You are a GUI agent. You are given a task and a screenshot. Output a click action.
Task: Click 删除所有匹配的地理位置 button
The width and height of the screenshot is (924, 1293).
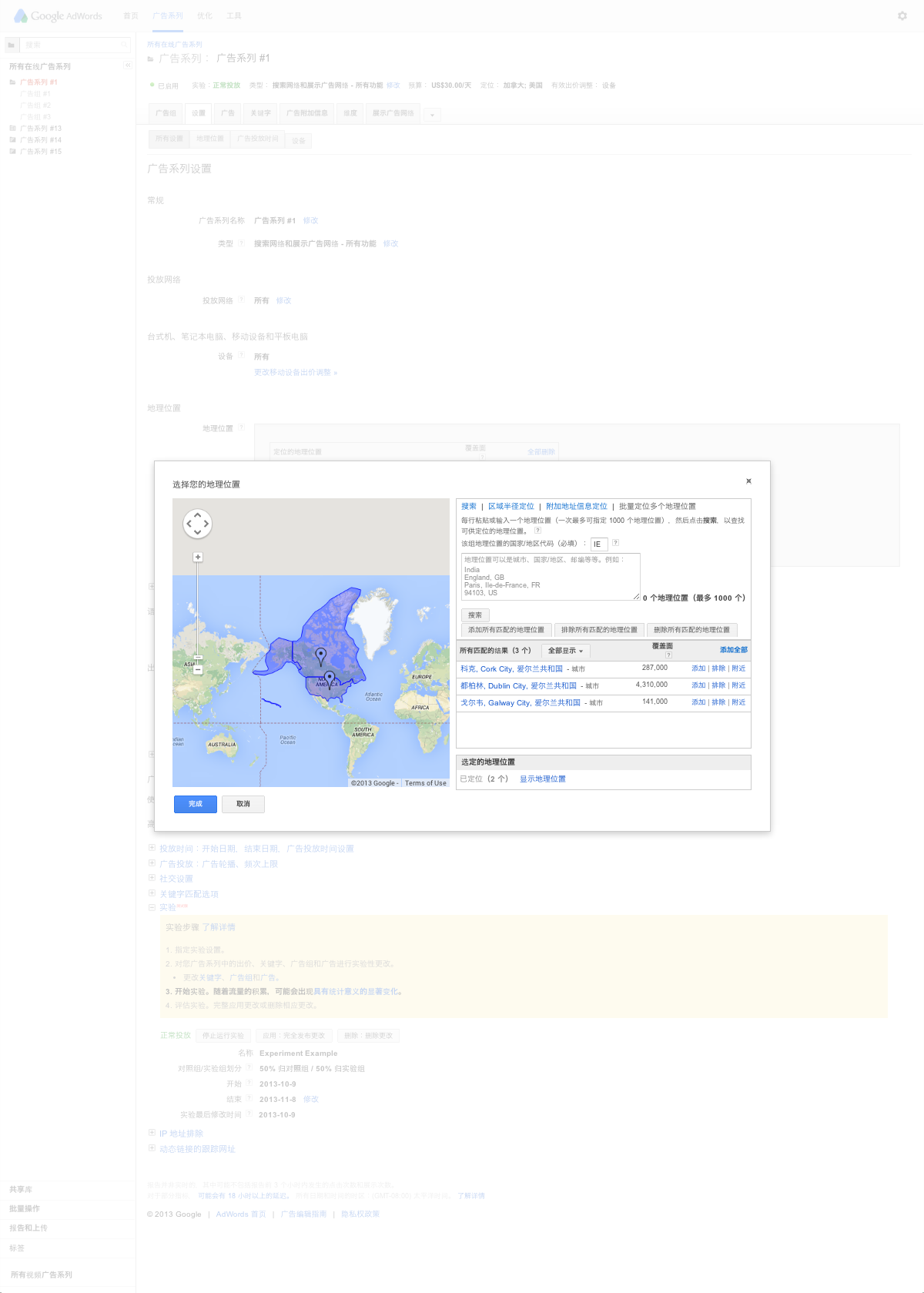(x=692, y=630)
